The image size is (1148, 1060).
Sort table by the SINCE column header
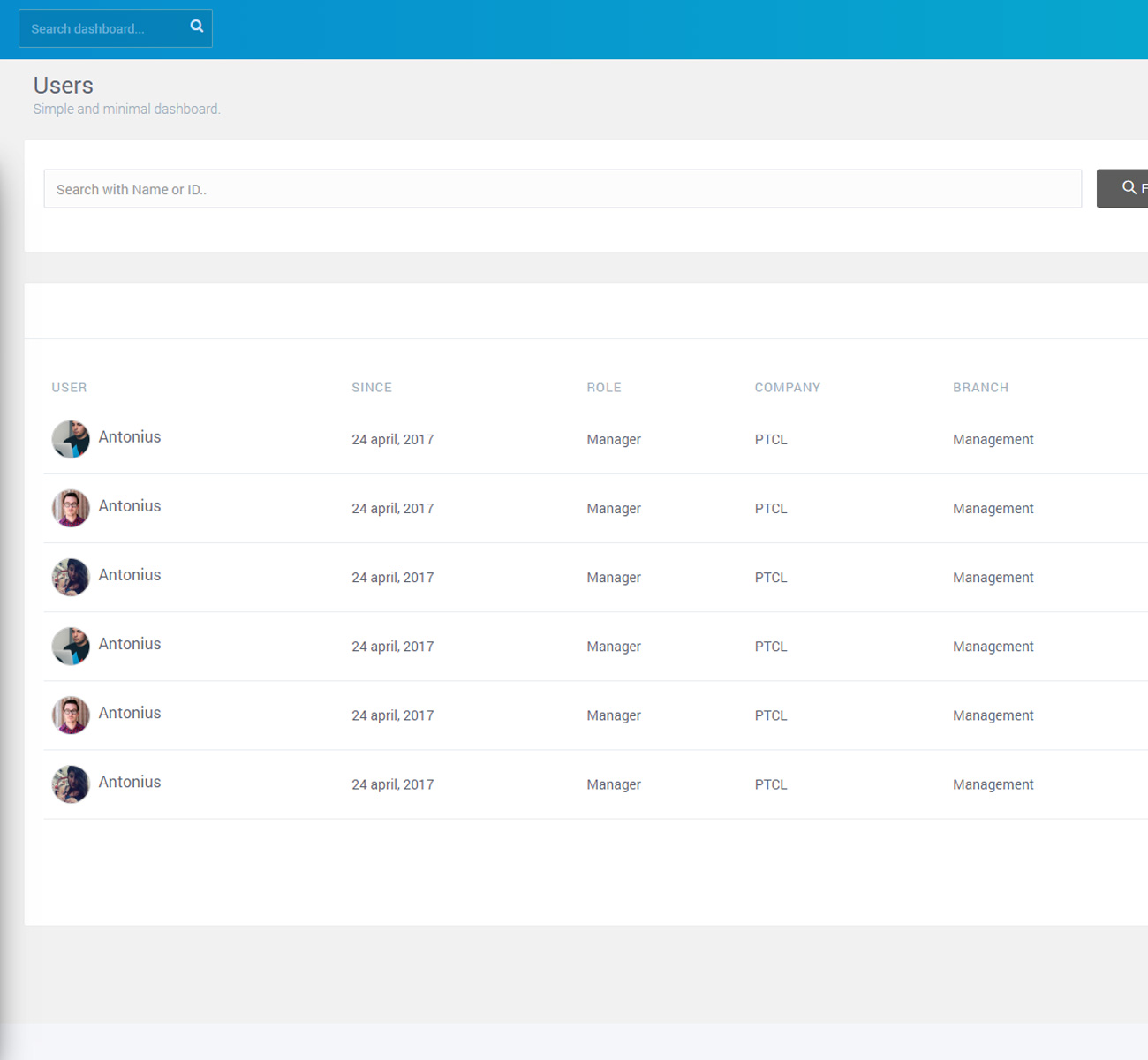pyautogui.click(x=372, y=387)
